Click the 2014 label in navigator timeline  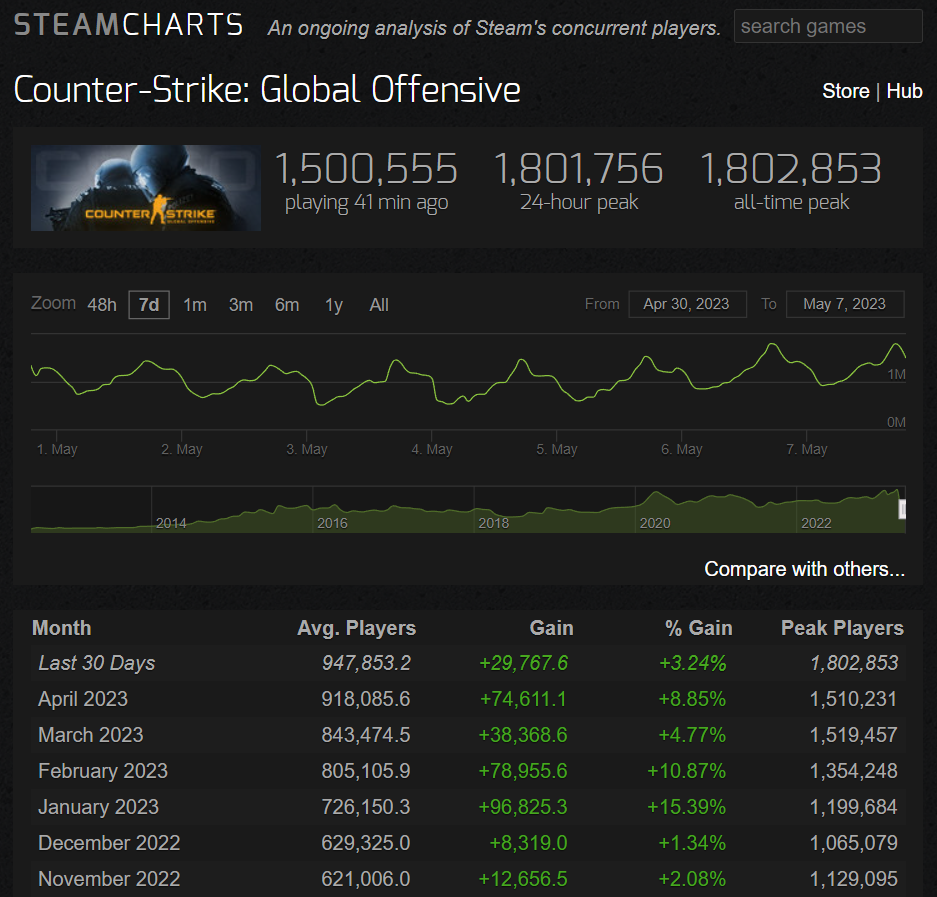click(x=171, y=523)
